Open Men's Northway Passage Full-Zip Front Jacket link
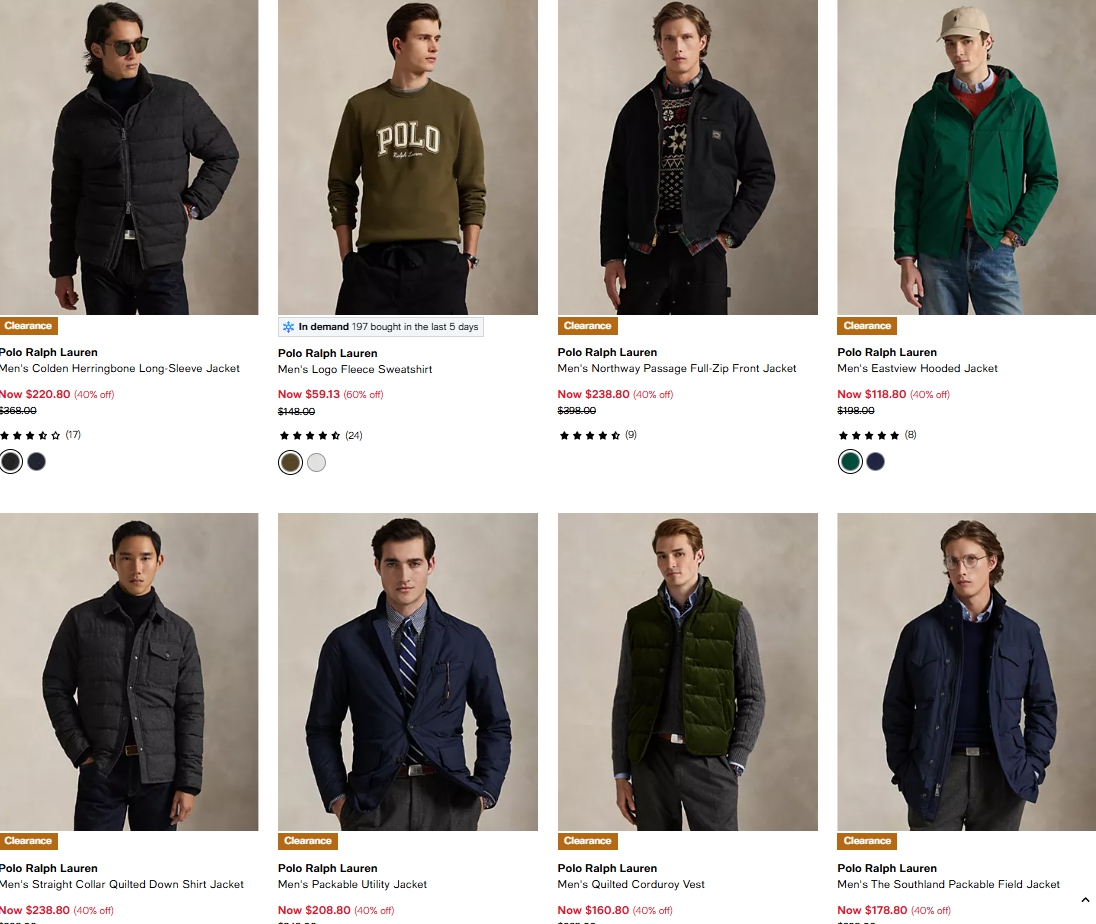The image size is (1096, 924). click(677, 369)
